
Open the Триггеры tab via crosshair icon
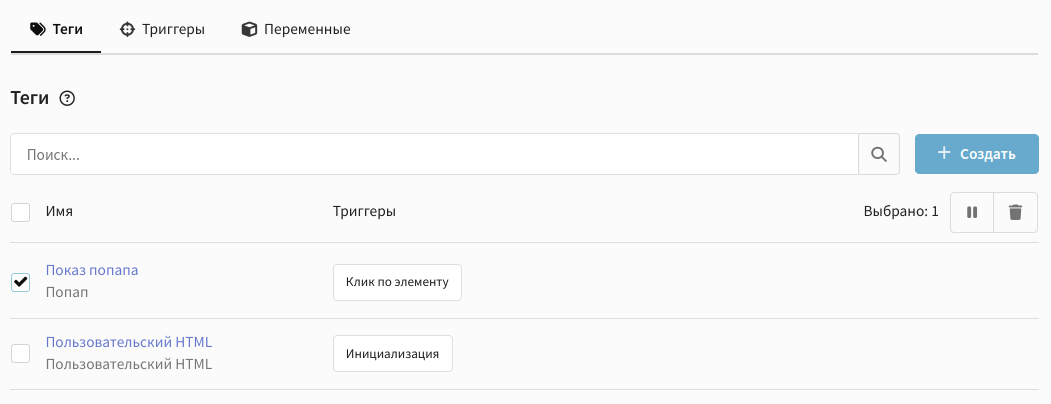click(x=127, y=29)
